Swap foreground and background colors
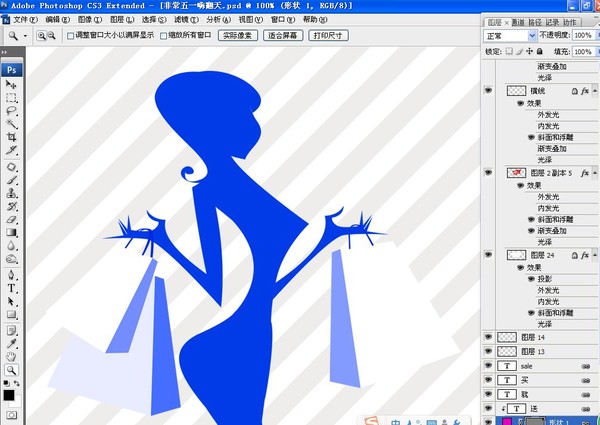Viewport: 600px width, 425px height. pyautogui.click(x=17, y=383)
